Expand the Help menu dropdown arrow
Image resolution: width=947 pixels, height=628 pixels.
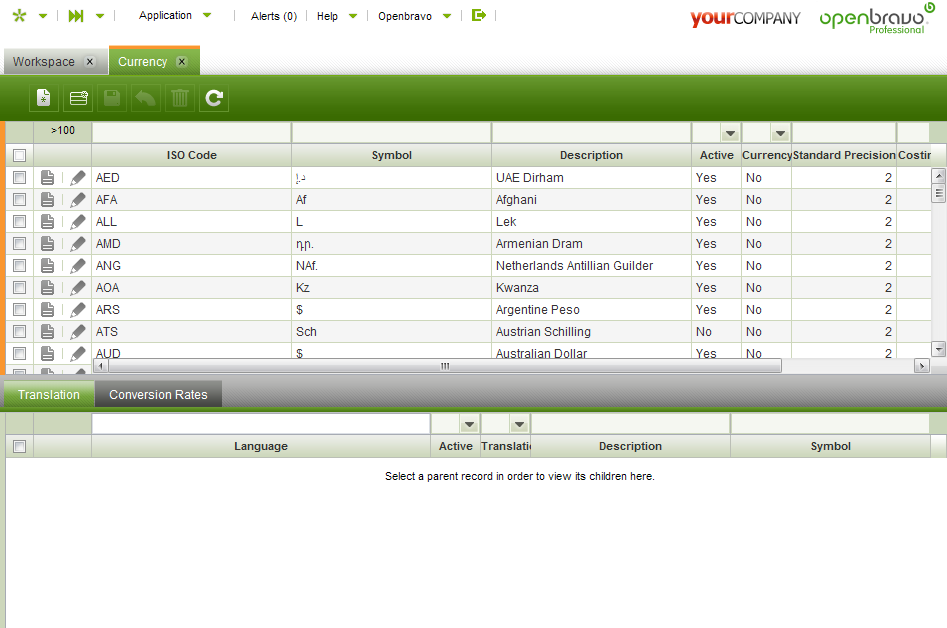click(x=353, y=16)
